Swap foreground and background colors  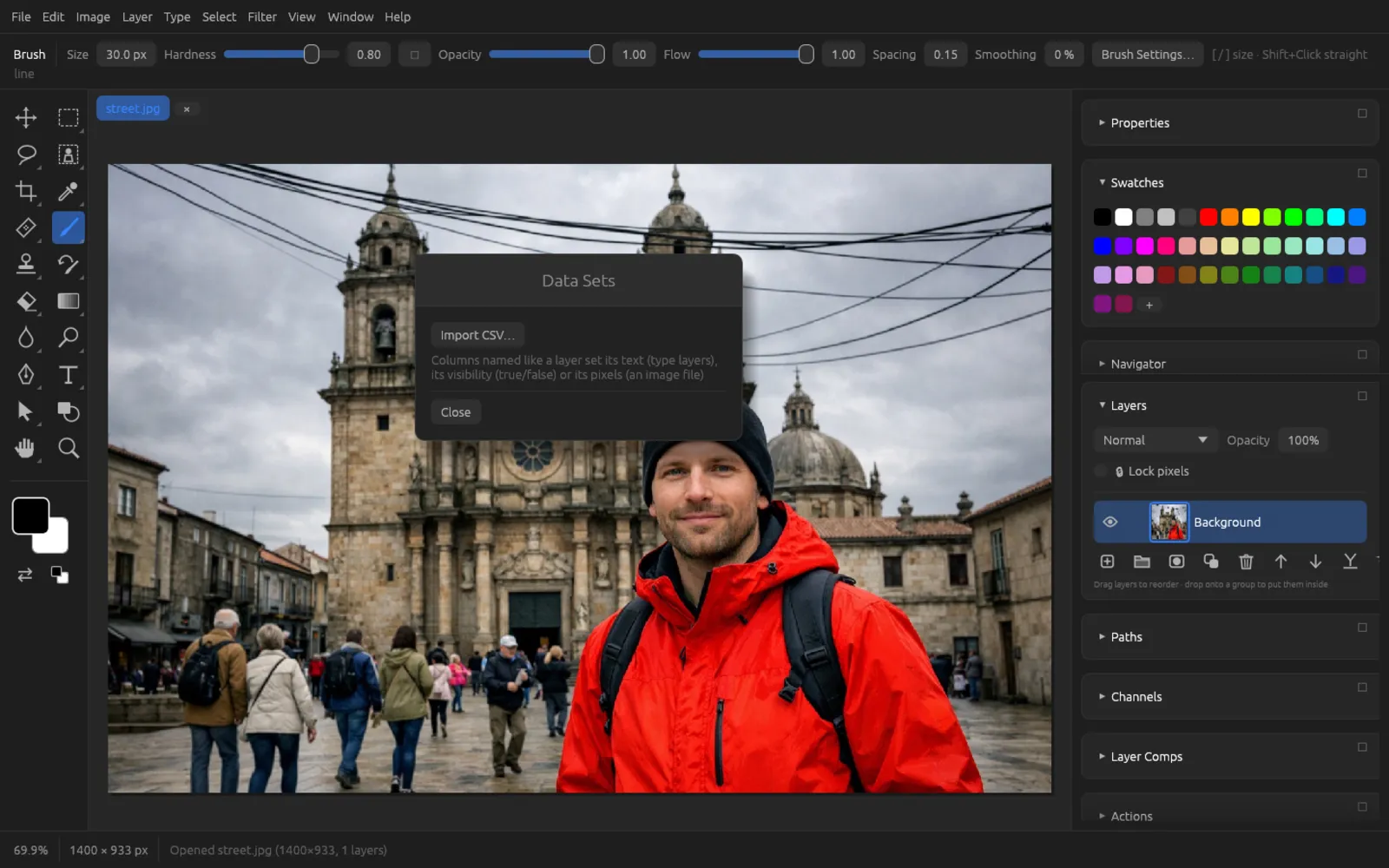tap(25, 575)
